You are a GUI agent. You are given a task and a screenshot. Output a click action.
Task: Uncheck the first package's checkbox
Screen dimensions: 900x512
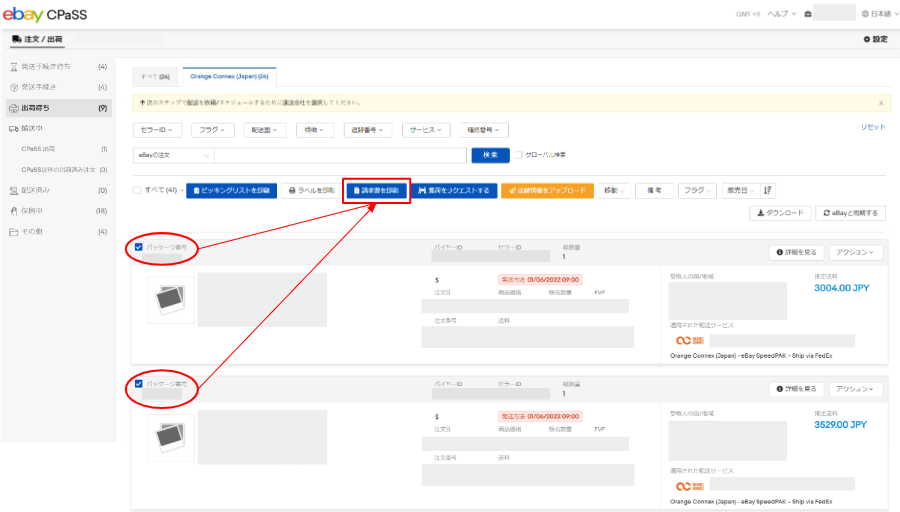138,246
